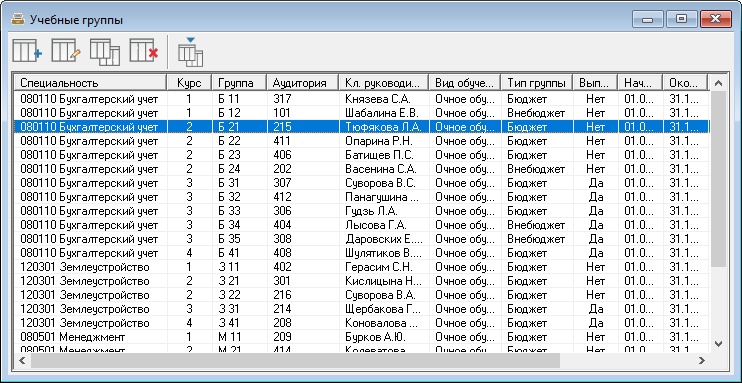Click the Вып... column header
Screen dimensions: 742x383
[x=595, y=82]
